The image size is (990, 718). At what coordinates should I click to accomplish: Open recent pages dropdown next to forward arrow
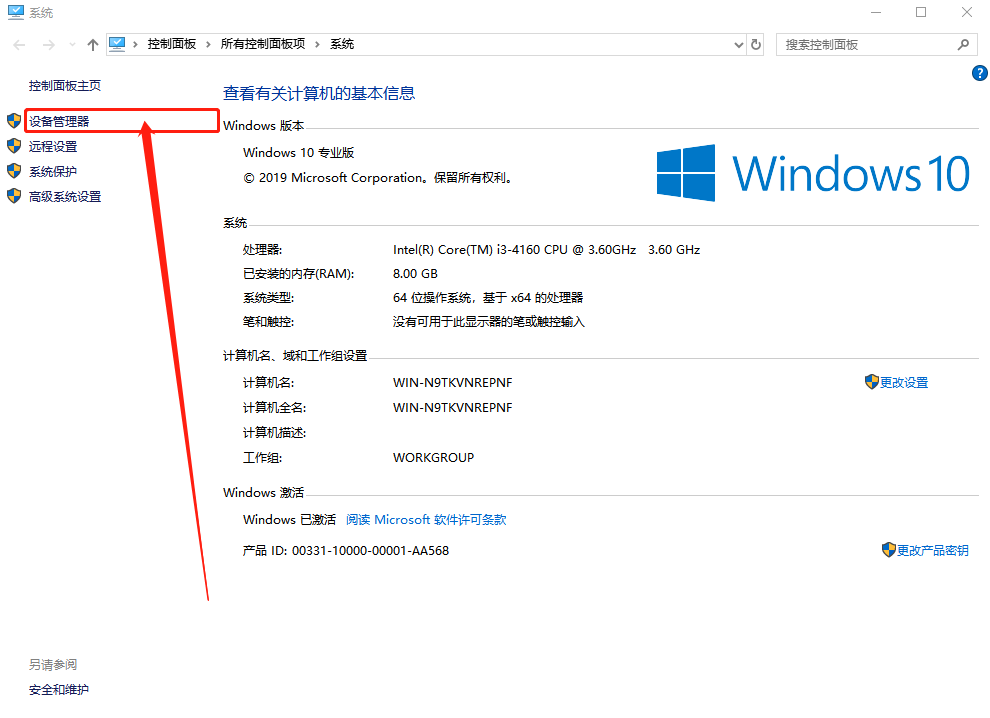click(x=70, y=44)
